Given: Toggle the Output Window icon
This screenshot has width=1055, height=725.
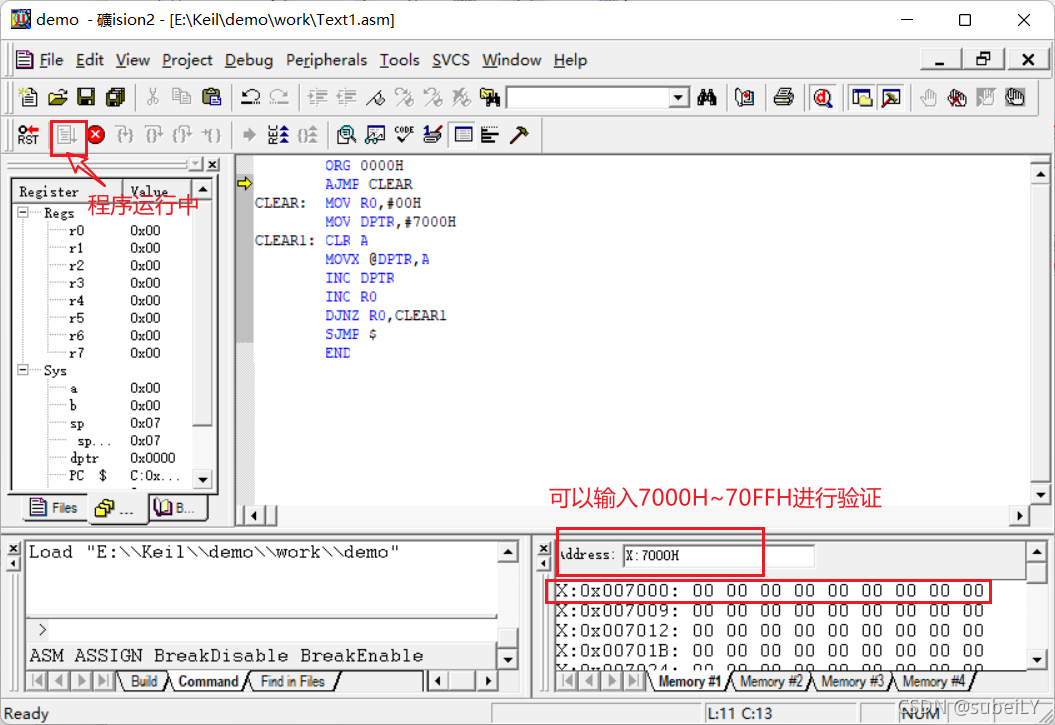Looking at the screenshot, I should [891, 98].
